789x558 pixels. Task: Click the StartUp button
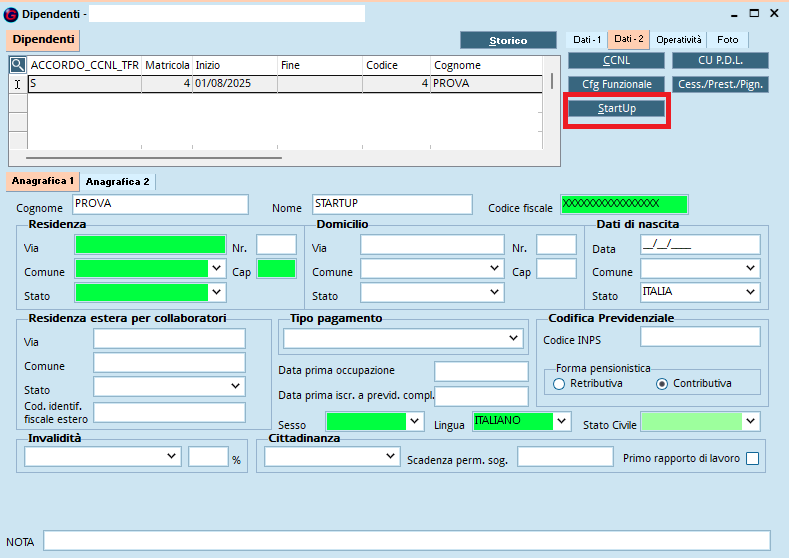click(x=616, y=108)
